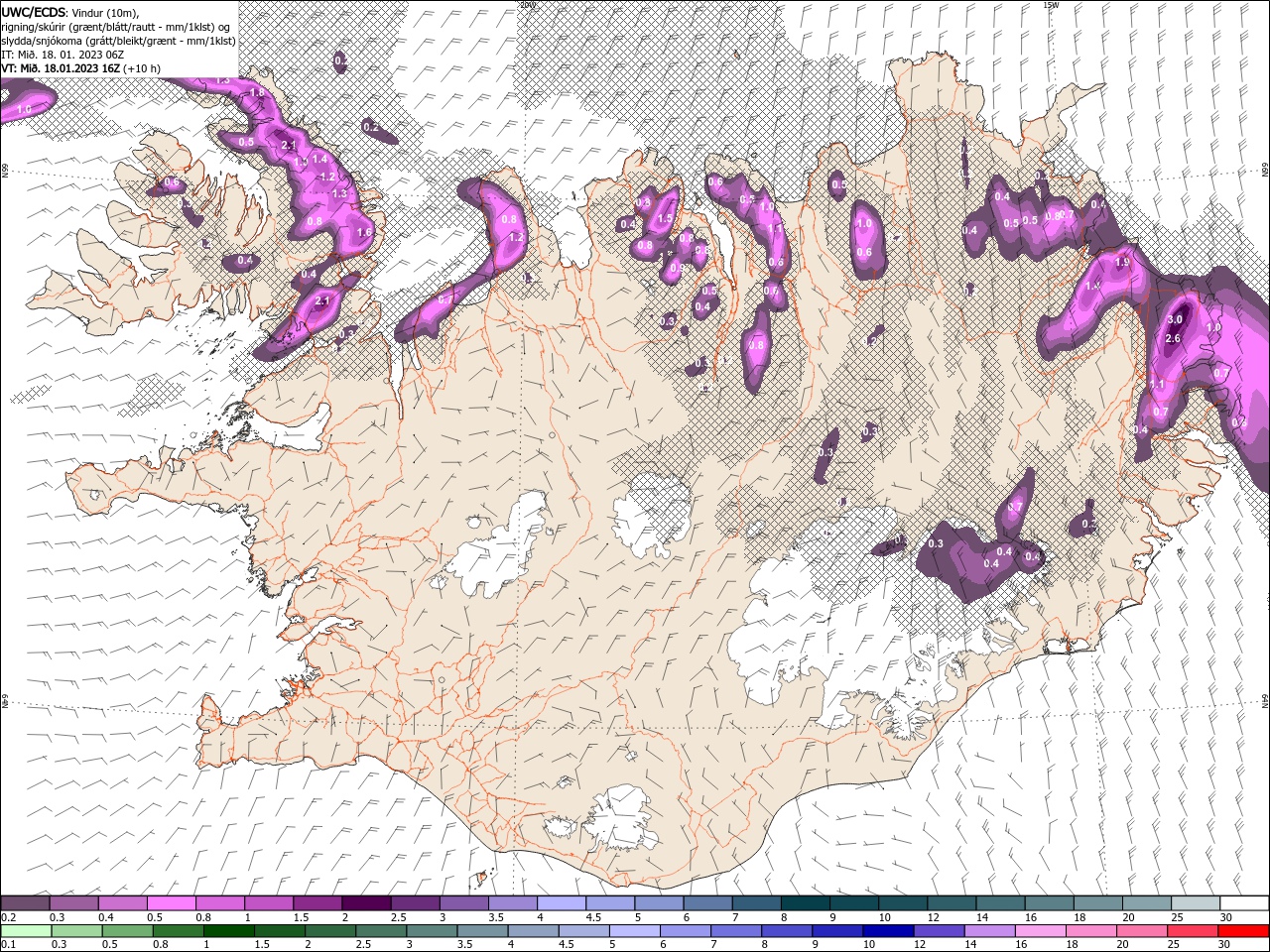This screenshot has height=952, width=1270.
Task: Select the 'rigning/skúrir' legend description line
Action: tap(116, 27)
